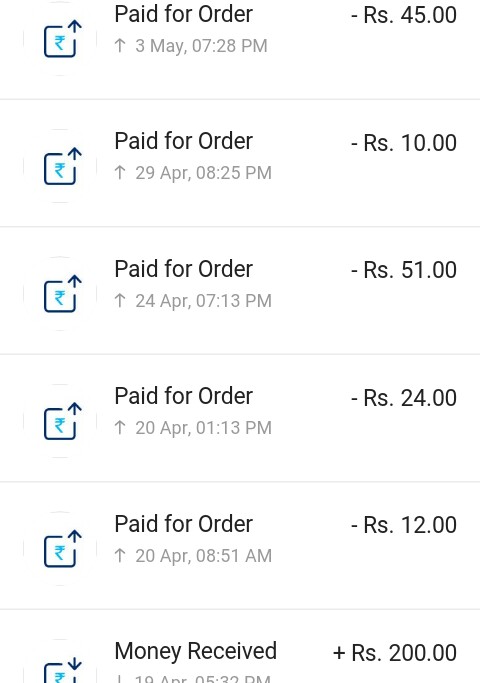Image resolution: width=480 pixels, height=683 pixels.
Task: Tap the up arrow beside 24 Apr, 07:13 PM
Action: (120, 301)
